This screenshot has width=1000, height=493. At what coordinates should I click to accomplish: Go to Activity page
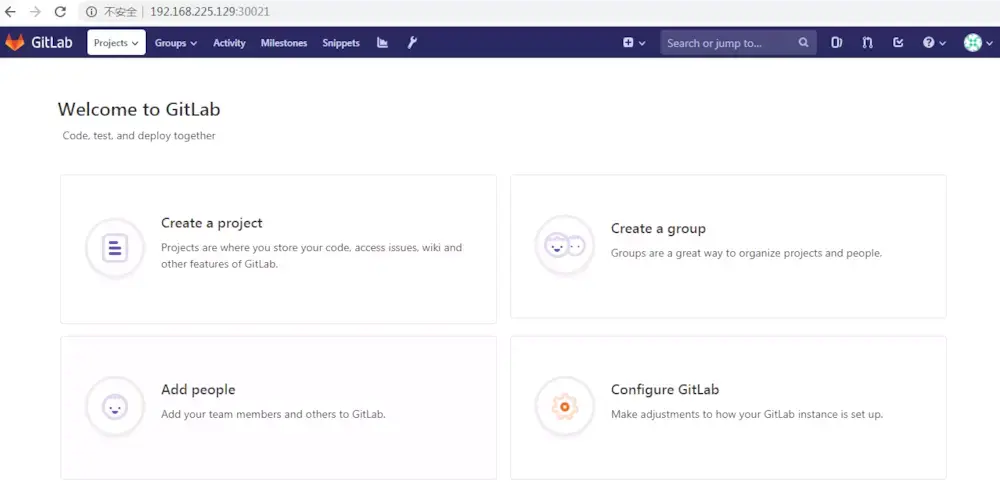click(229, 43)
